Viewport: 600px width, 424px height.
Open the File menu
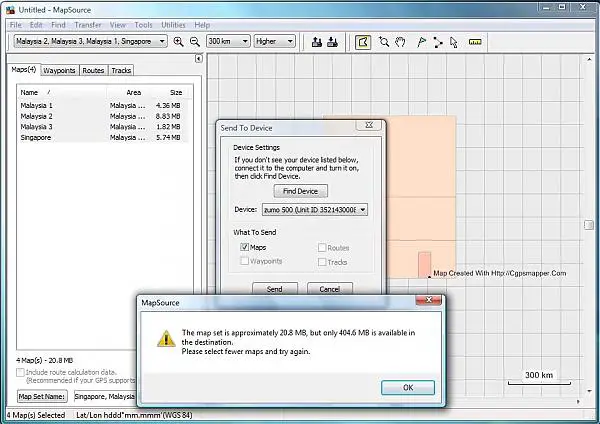(15, 25)
